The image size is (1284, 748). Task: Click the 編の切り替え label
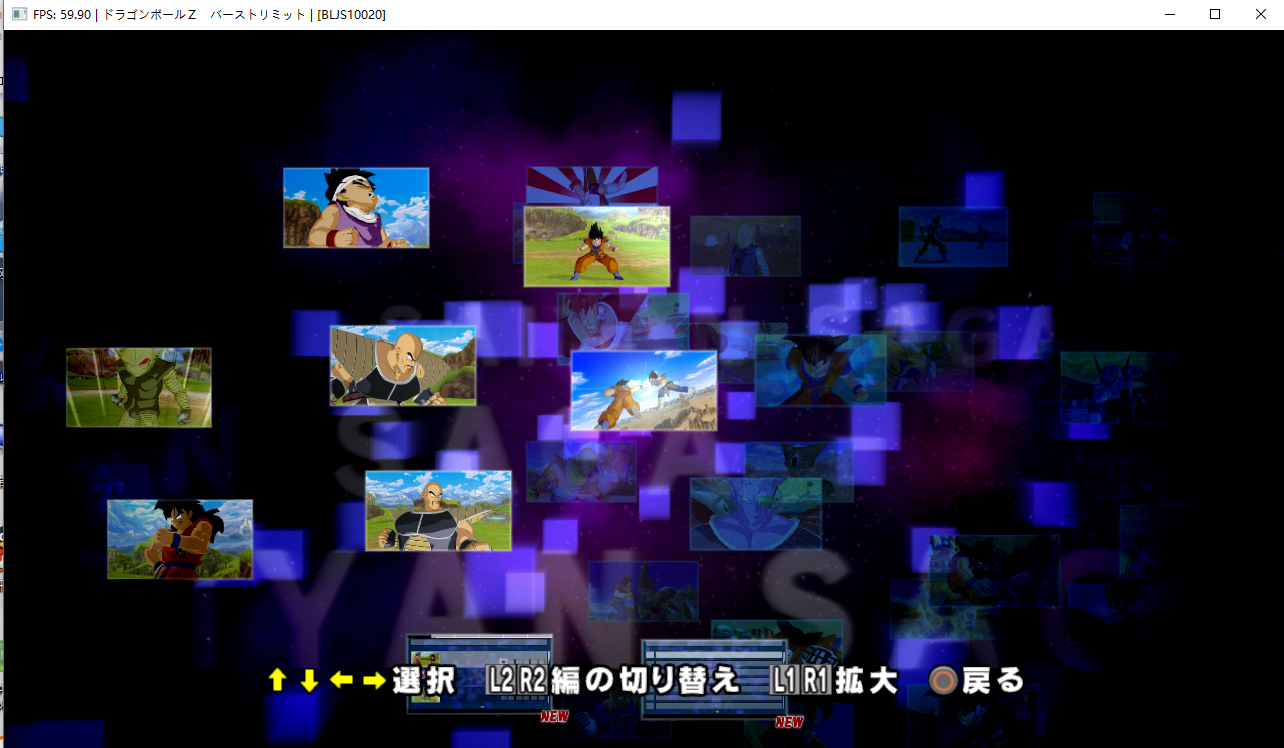[646, 681]
